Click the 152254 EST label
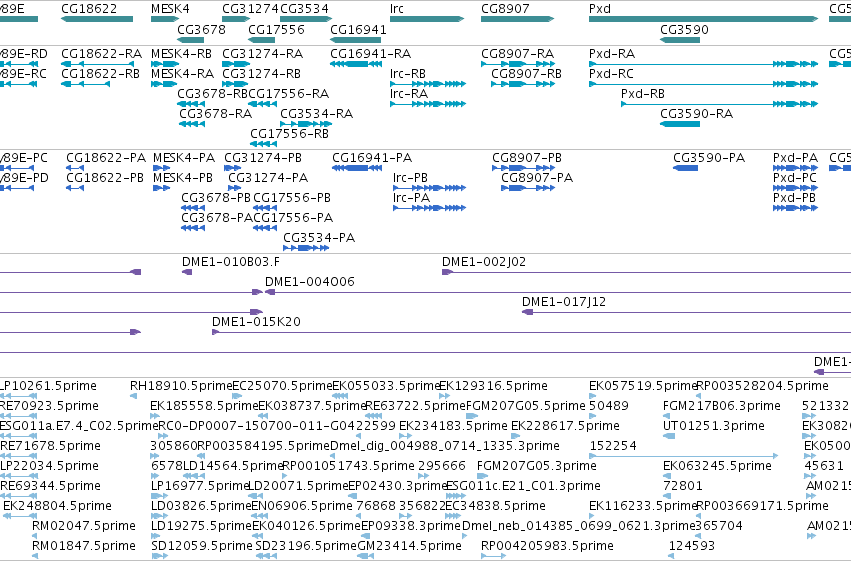851x561 pixels. pyautogui.click(x=613, y=446)
